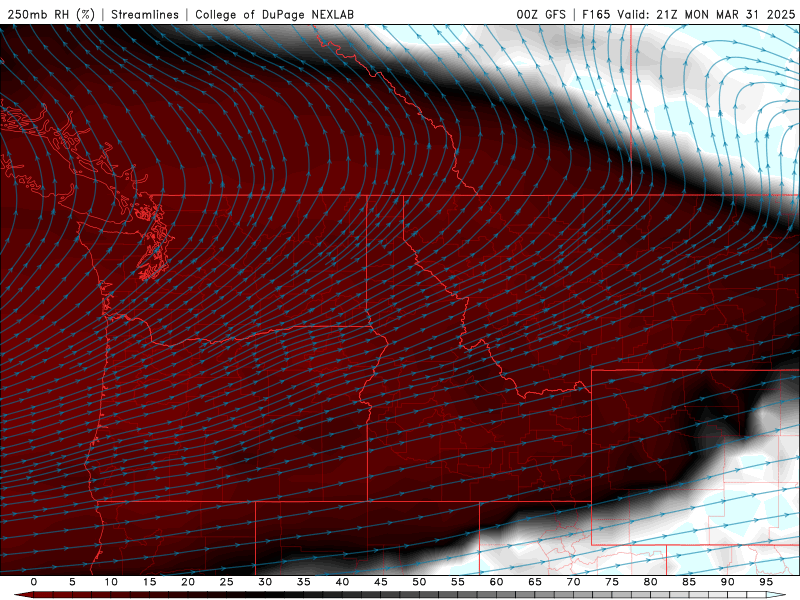Viewport: 800px width, 600px height.
Task: Click the "25" value on the color scale
Action: tap(227, 582)
